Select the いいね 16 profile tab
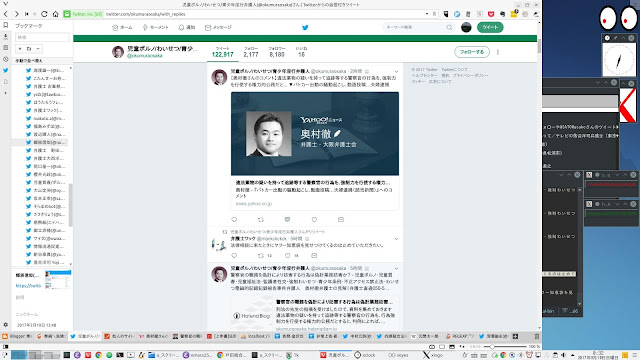This screenshot has width=640, height=360. click(301, 52)
